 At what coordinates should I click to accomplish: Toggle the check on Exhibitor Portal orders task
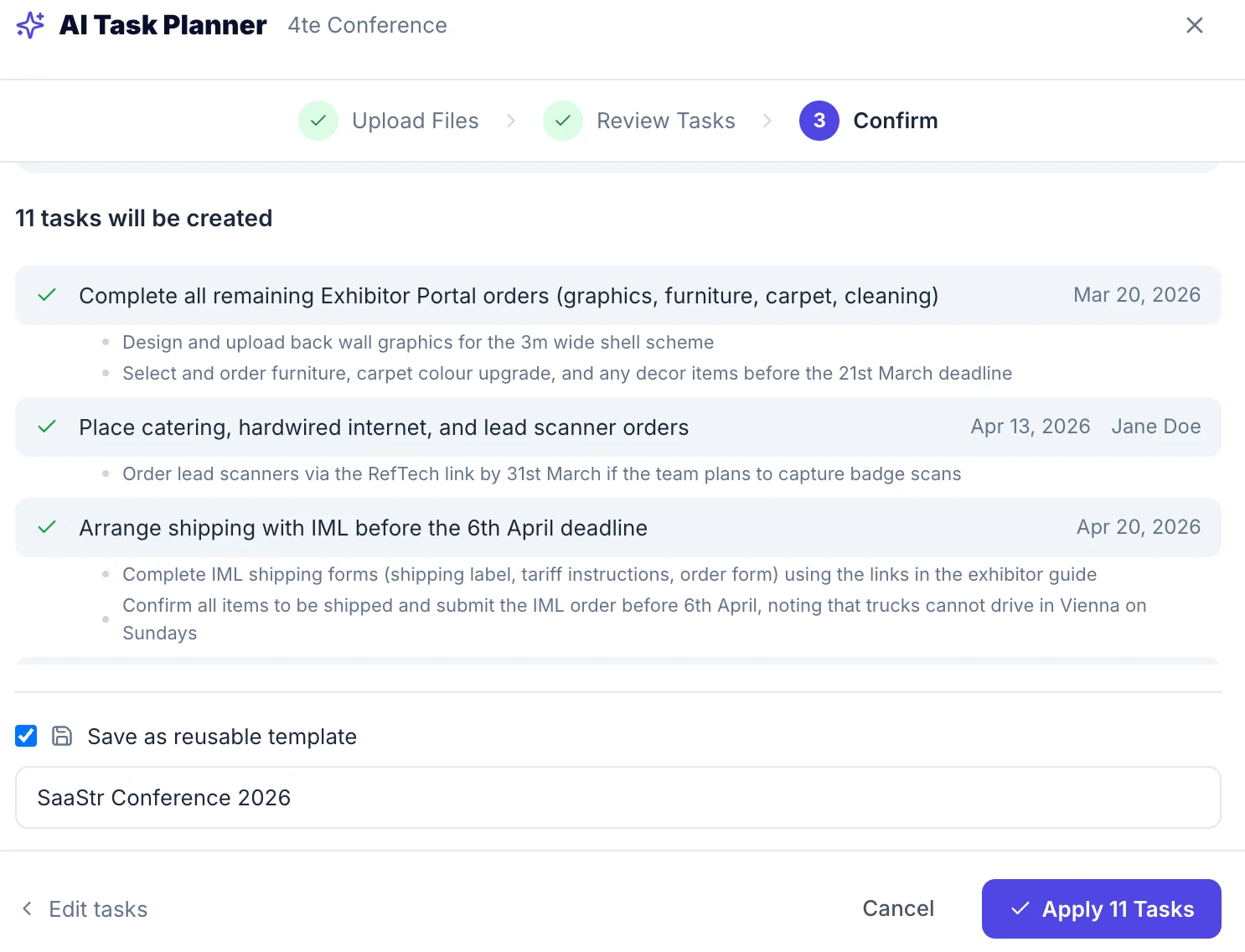(47, 295)
